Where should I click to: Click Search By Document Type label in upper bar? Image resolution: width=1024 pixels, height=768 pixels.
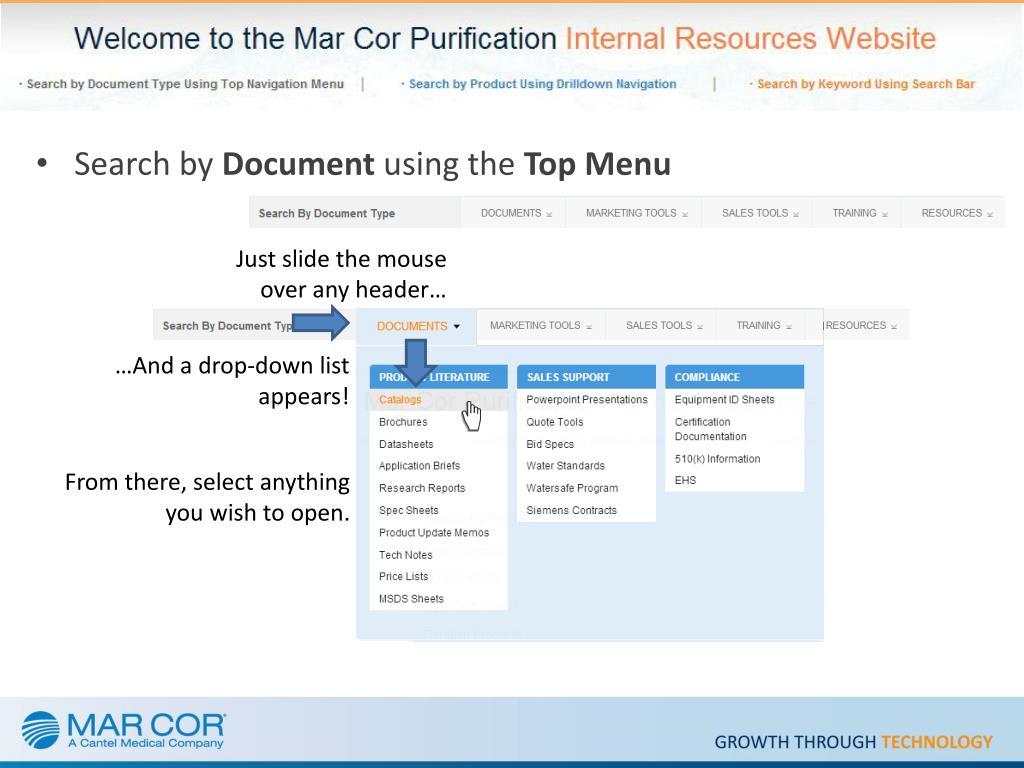pos(327,214)
